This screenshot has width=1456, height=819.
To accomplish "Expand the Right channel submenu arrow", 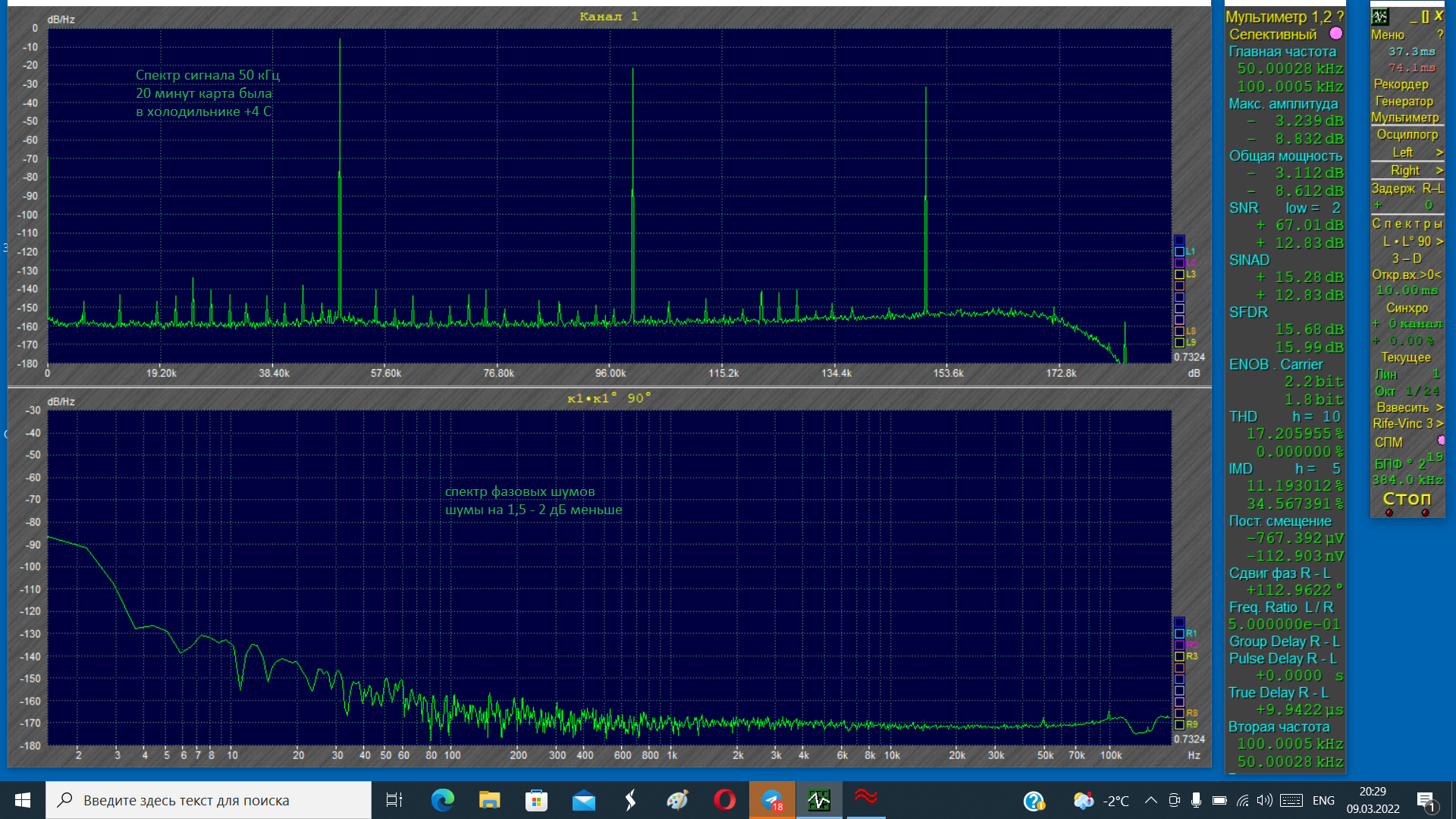I will [1439, 171].
